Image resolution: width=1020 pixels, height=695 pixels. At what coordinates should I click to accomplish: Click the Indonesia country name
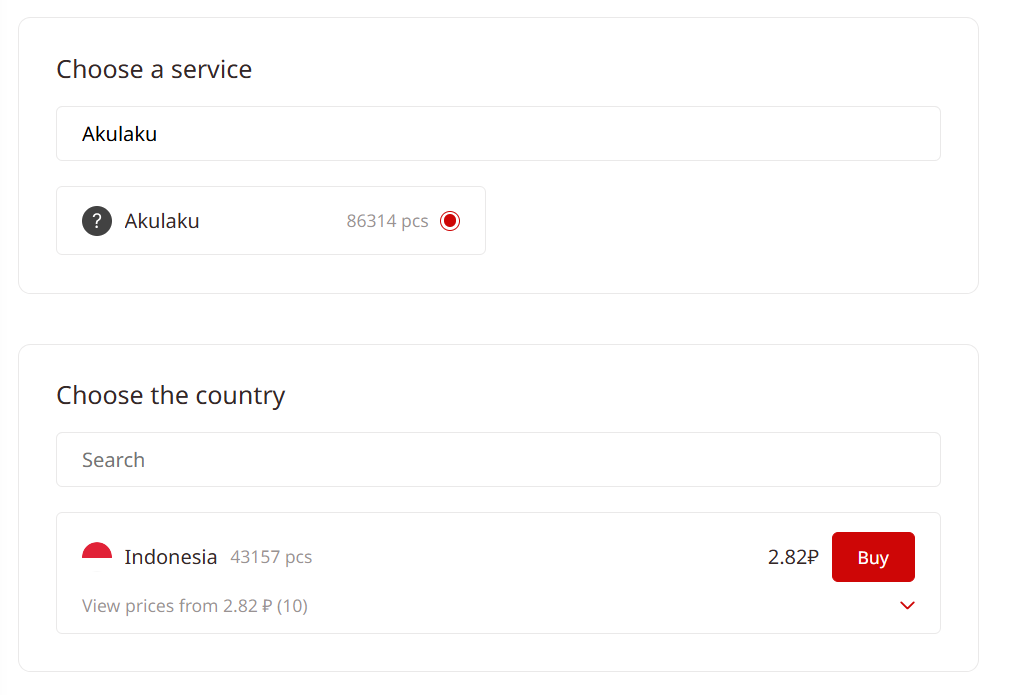[170, 557]
